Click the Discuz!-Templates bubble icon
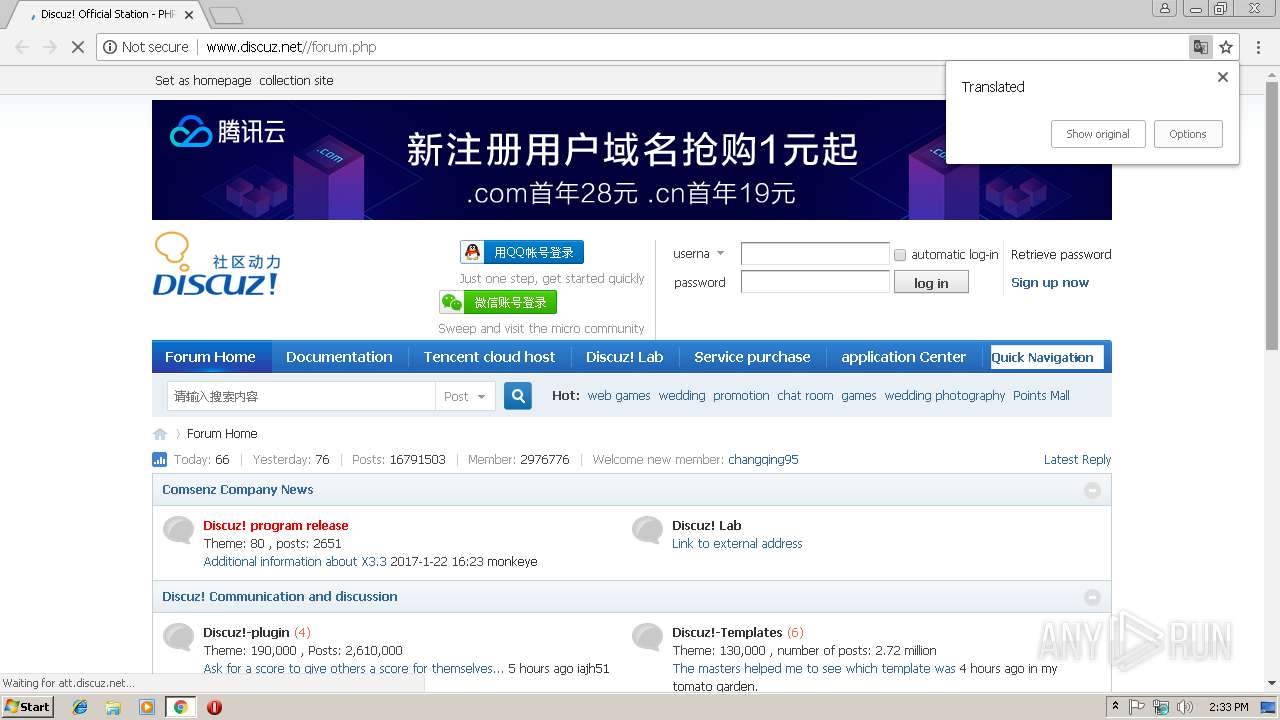Viewport: 1280px width, 720px height. click(x=648, y=637)
